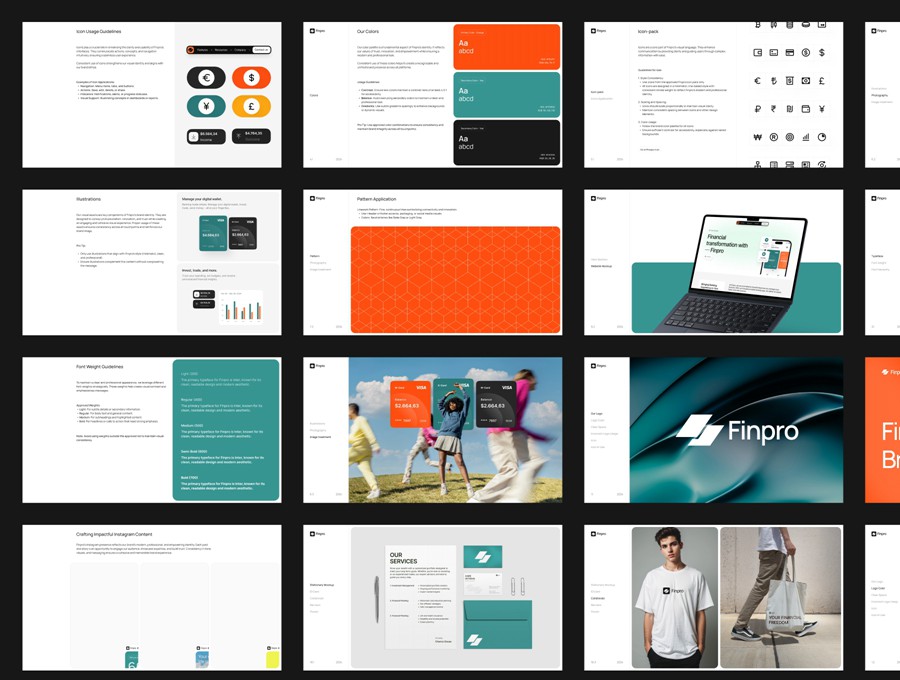This screenshot has height=680, width=900.
Task: Open the Features dropdown in the mockup navbar
Action: [x=203, y=50]
